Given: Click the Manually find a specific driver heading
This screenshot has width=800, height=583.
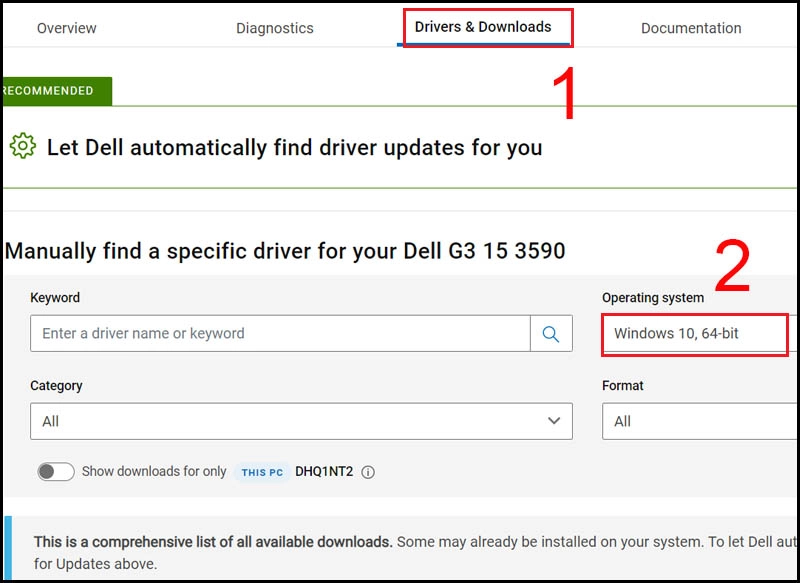Looking at the screenshot, I should [285, 251].
